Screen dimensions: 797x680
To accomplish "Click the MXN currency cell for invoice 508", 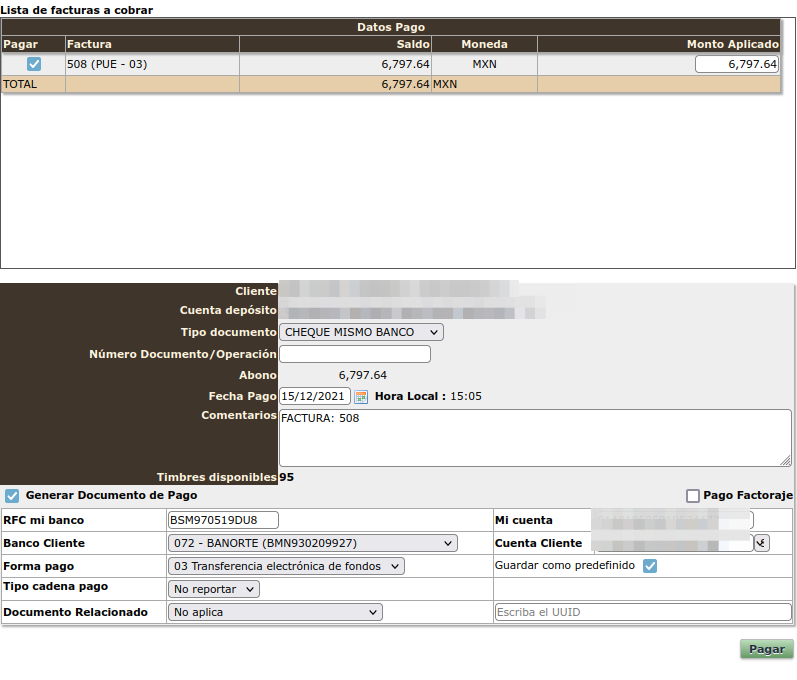I will click(x=484, y=64).
